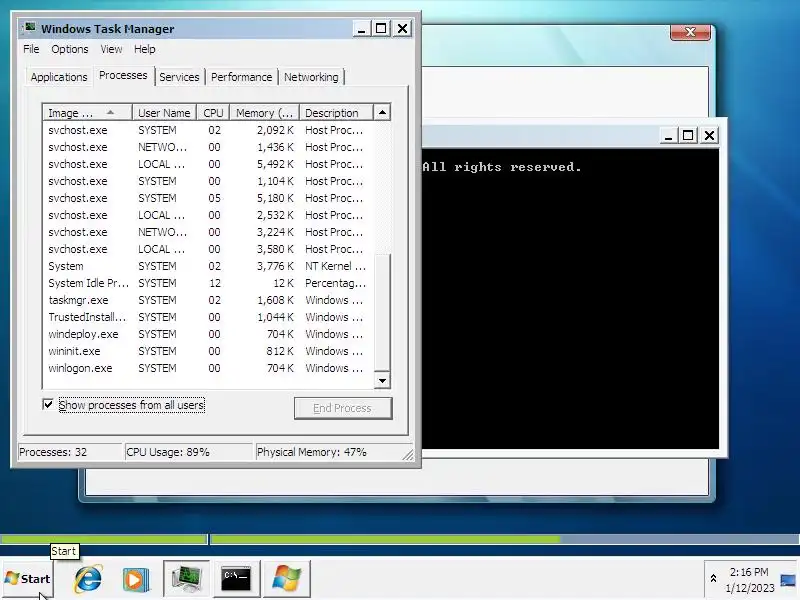This screenshot has height=600, width=800.
Task: Select the taskmgr.exe process row
Action: tap(208, 300)
